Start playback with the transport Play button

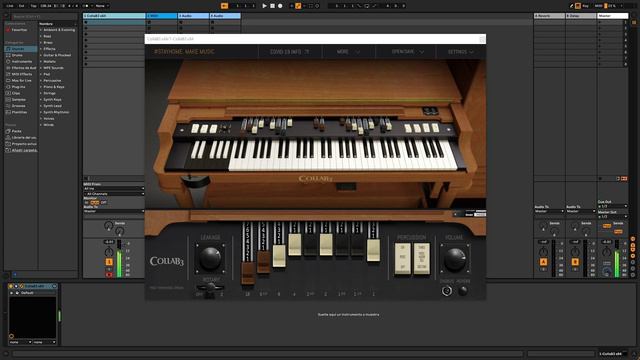[x=264, y=6]
